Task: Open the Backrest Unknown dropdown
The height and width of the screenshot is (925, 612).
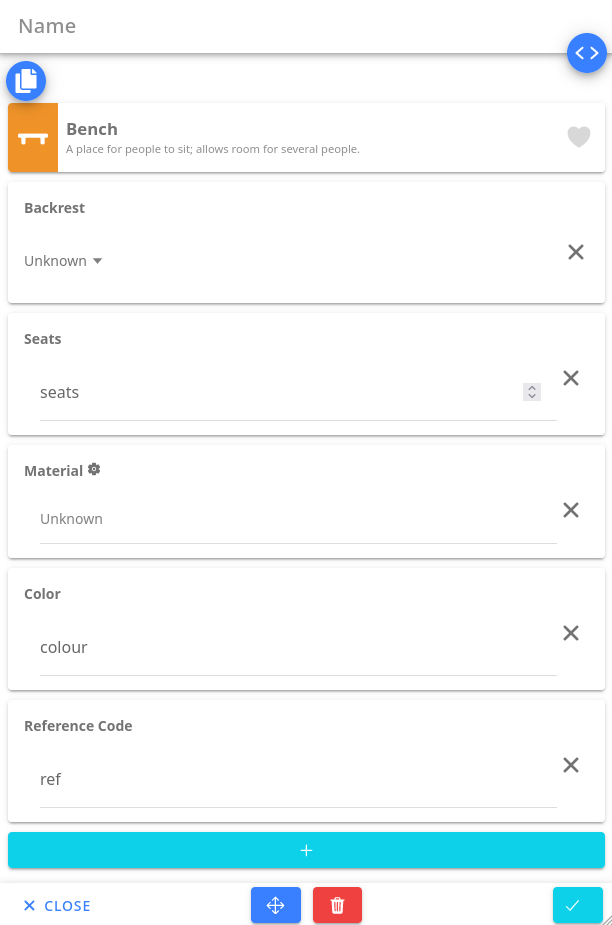Action: coord(64,261)
